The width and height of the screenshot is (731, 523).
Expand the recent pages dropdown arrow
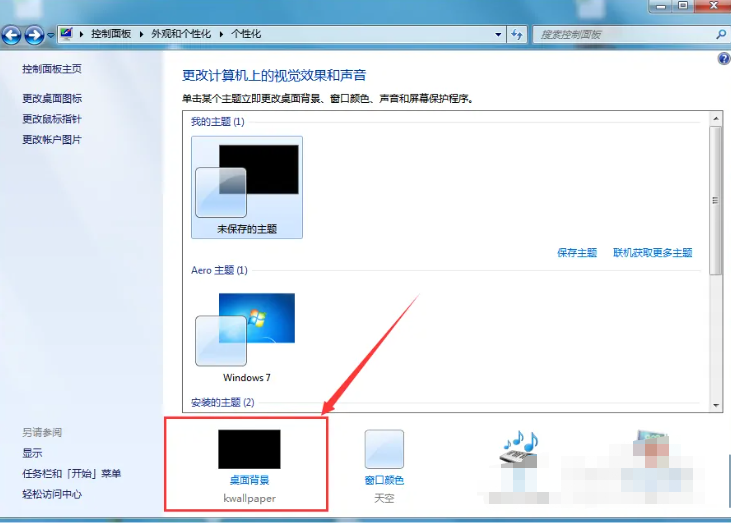[51, 36]
